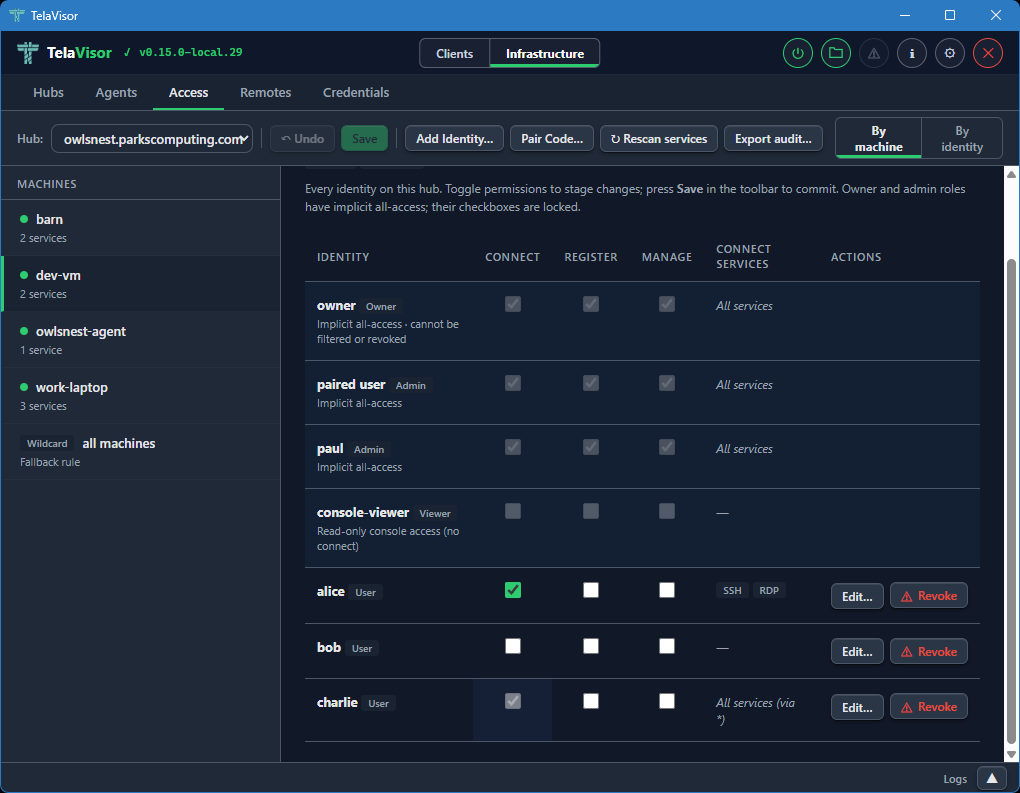Maximize the TelaVisor window
The height and width of the screenshot is (793, 1020).
point(950,15)
